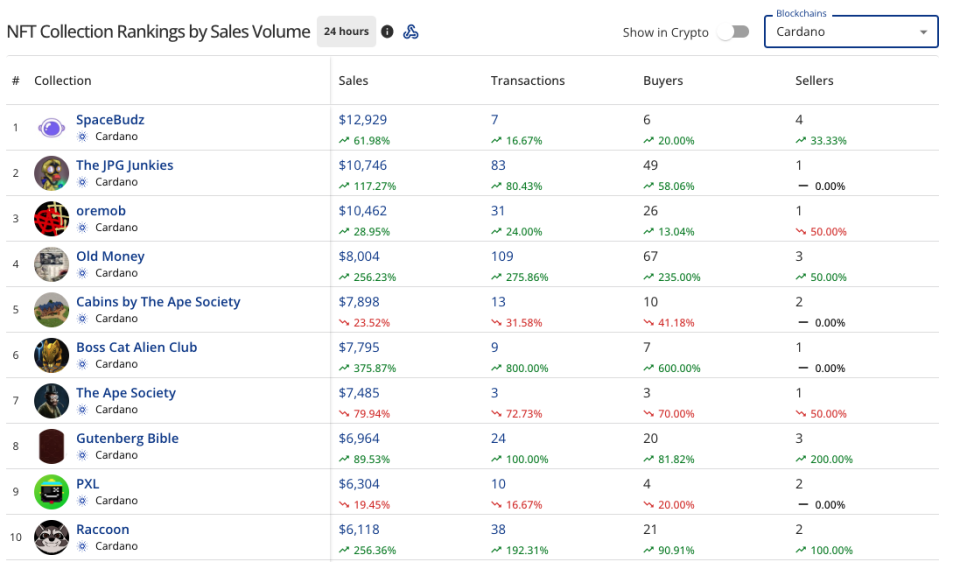Click the webhook icon next to info

tap(411, 32)
